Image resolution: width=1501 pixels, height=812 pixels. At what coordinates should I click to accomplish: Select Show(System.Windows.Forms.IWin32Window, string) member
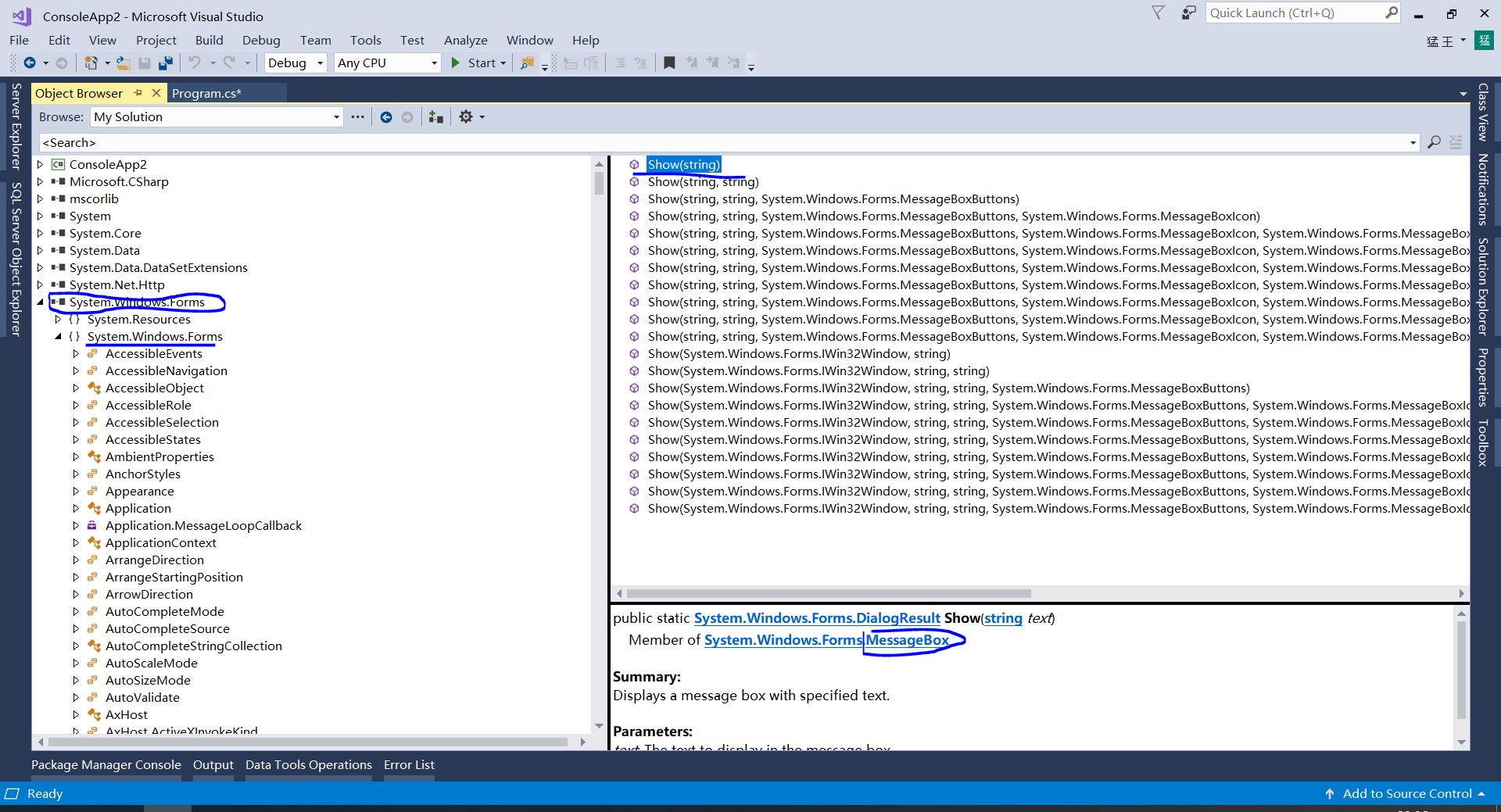(x=799, y=354)
